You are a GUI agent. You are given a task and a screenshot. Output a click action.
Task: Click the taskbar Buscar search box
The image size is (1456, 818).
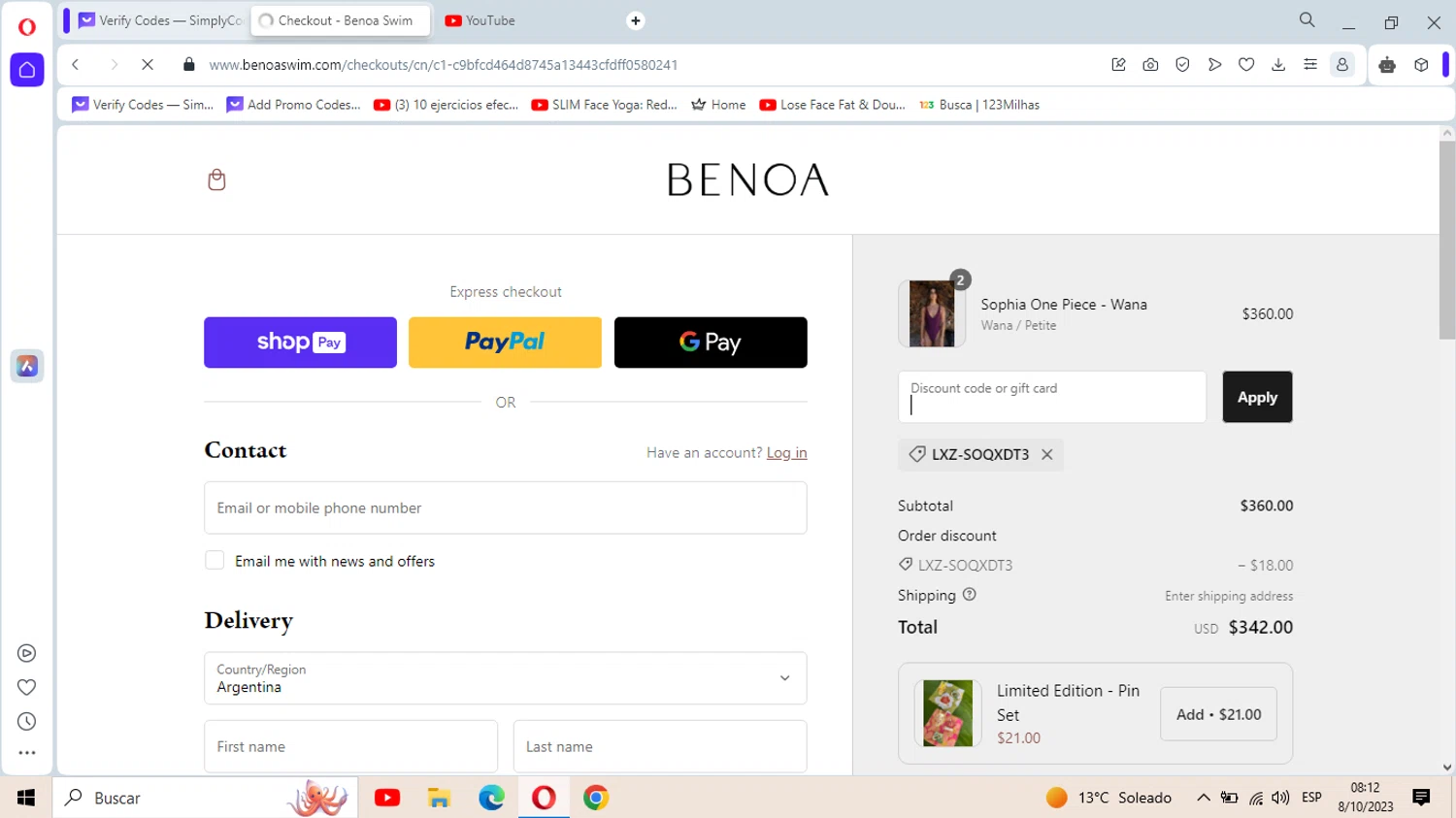(205, 798)
